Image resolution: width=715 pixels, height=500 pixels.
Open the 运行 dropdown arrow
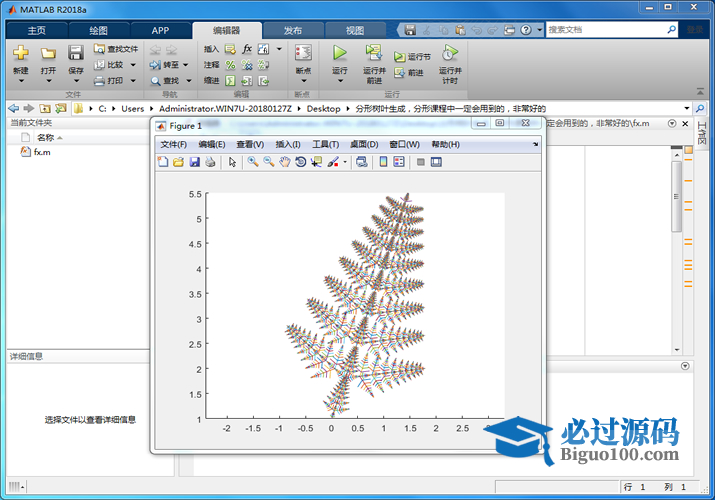[340, 81]
